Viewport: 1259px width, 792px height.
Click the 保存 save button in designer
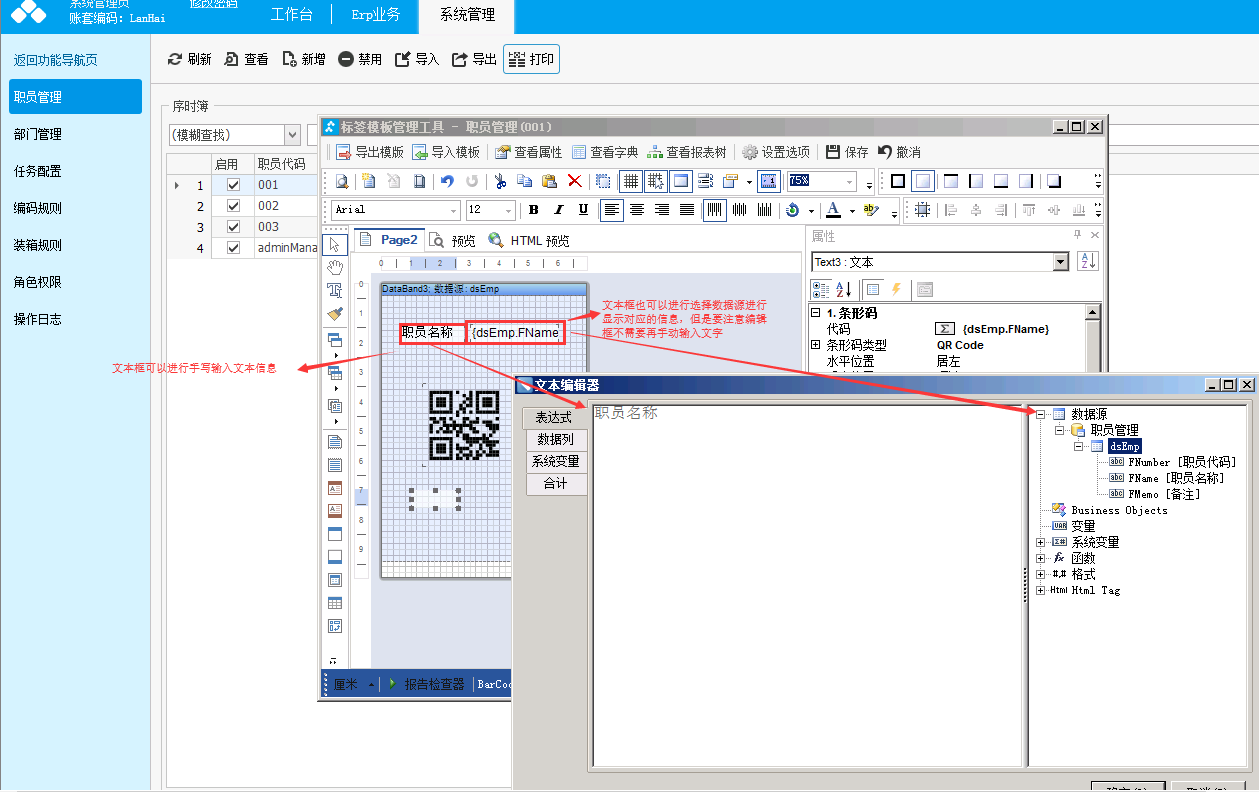pyautogui.click(x=847, y=152)
